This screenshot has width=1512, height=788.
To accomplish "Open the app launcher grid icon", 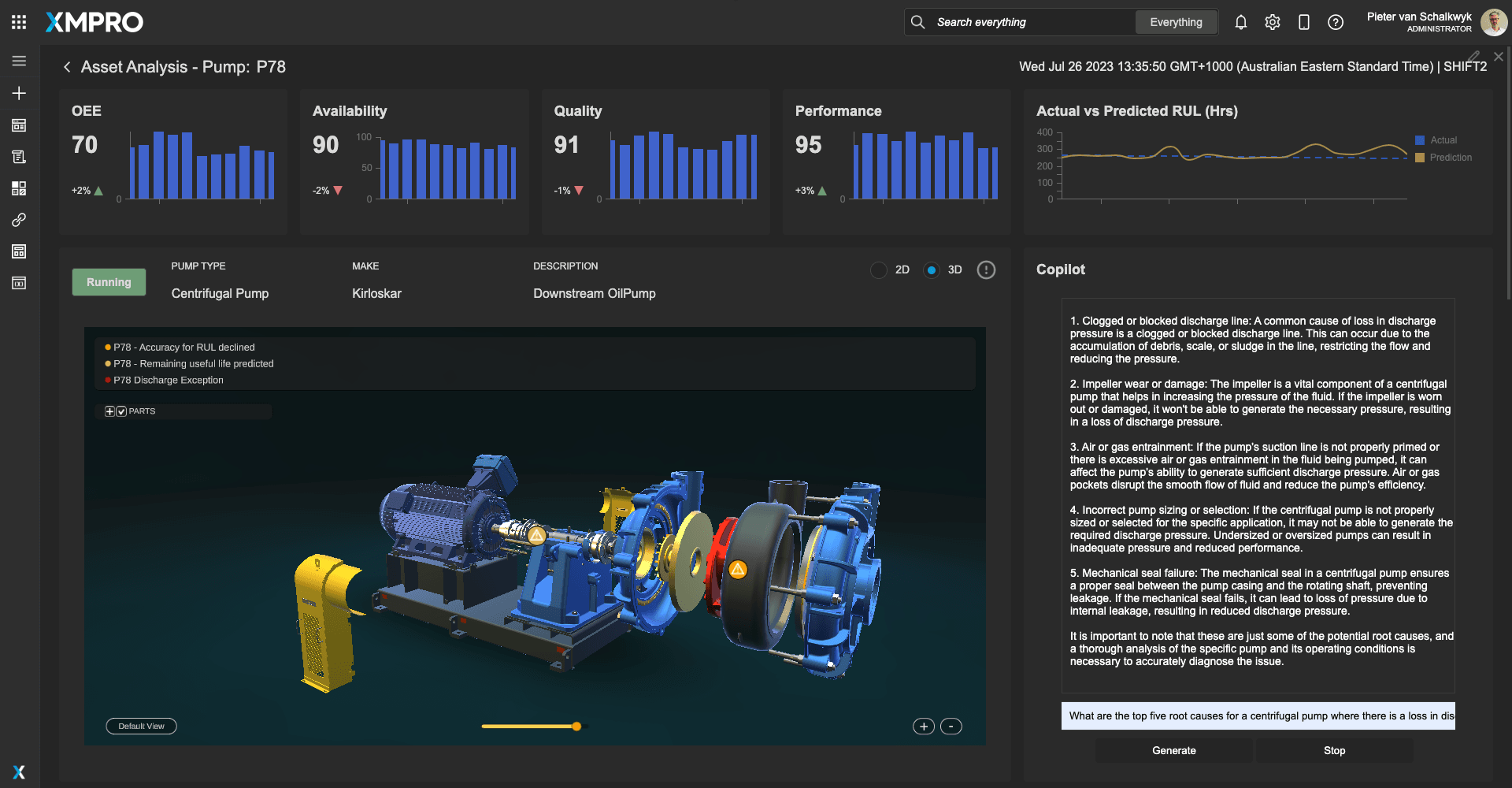I will pyautogui.click(x=19, y=22).
